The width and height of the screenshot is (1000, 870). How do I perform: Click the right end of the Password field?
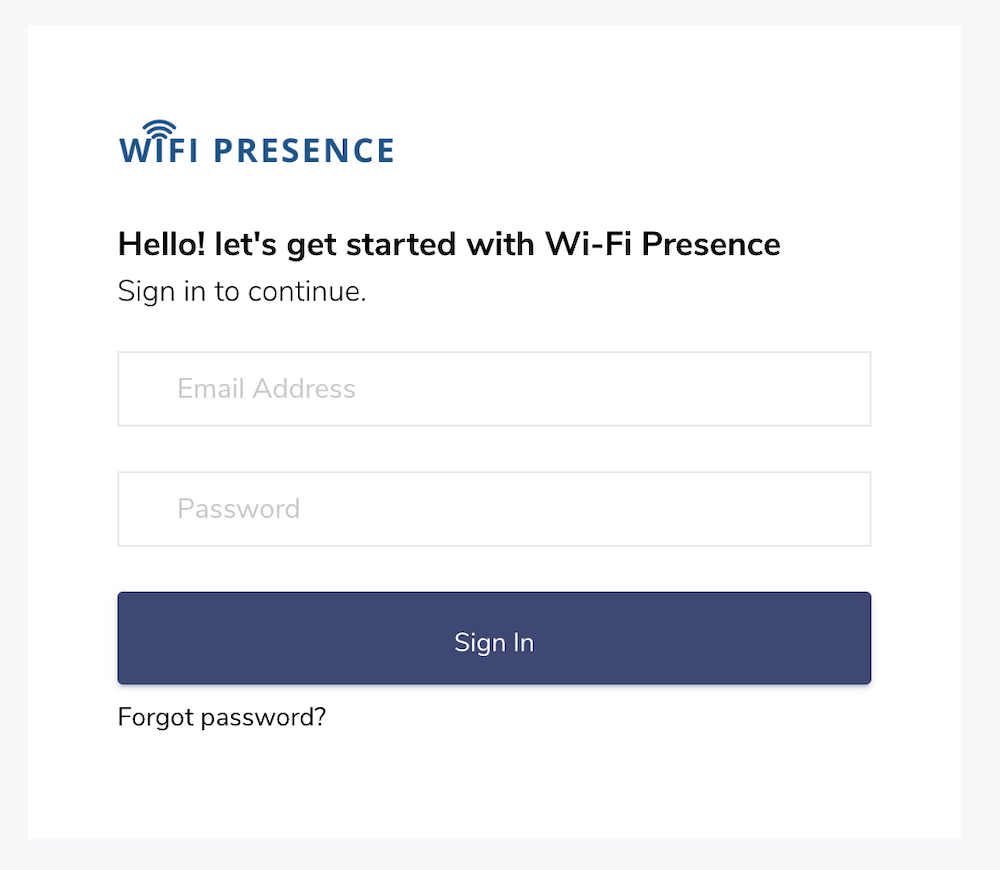click(848, 509)
